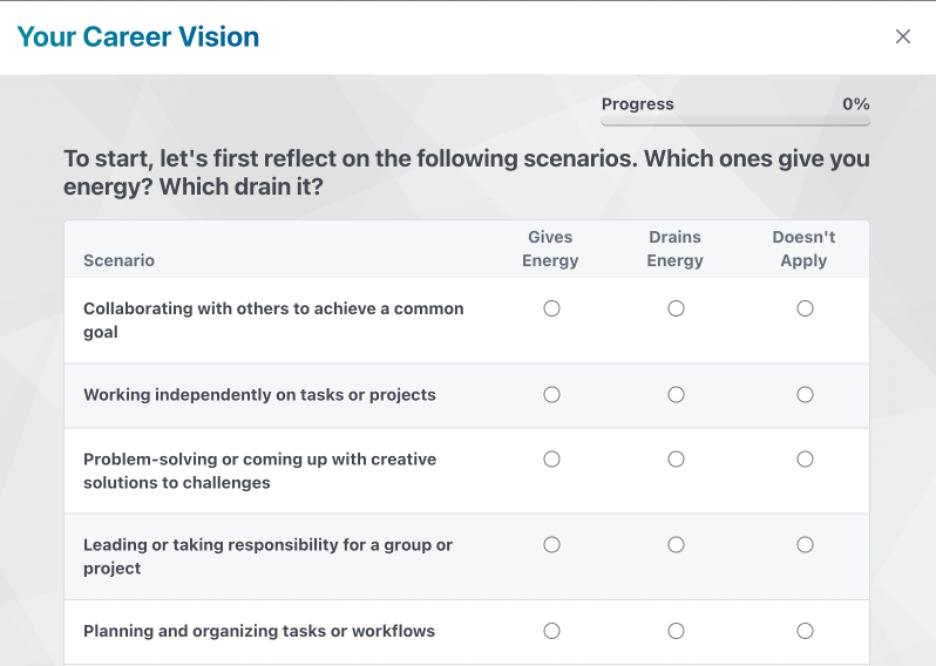936x666 pixels.
Task: Click the Progress bar
Action: tap(735, 121)
